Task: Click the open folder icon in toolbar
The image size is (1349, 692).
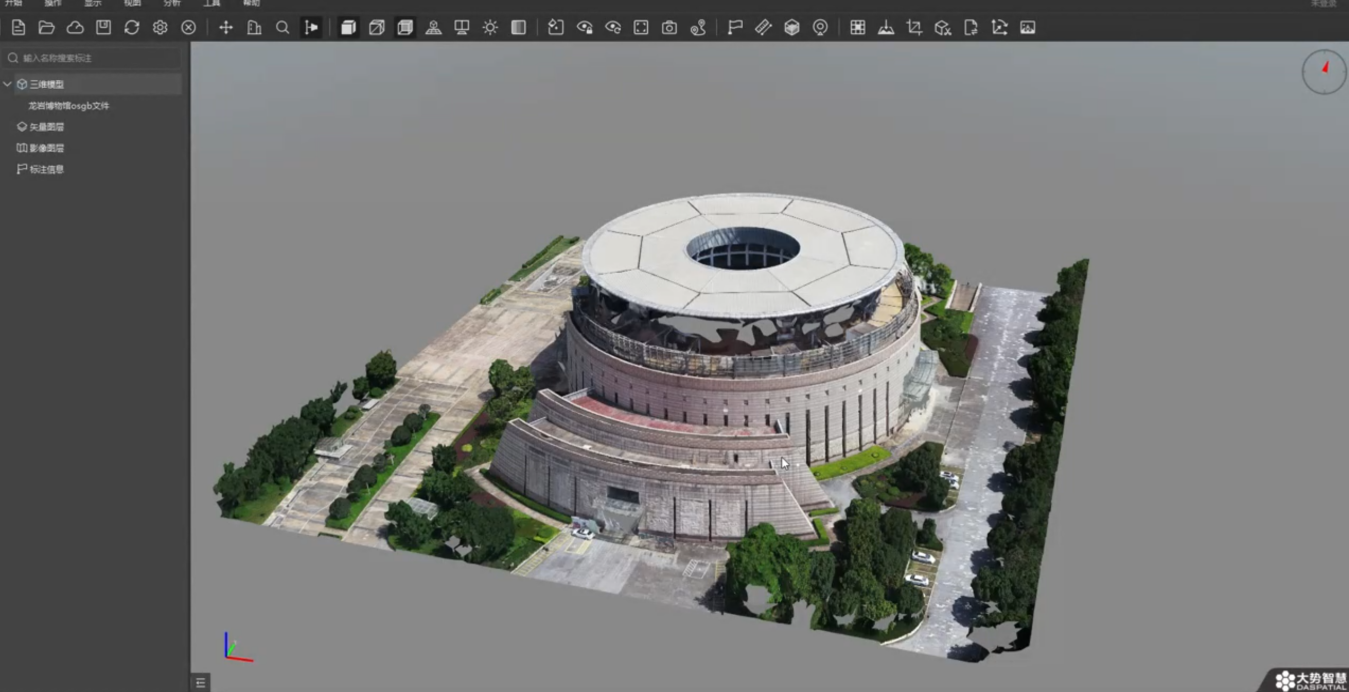Action: click(x=46, y=28)
